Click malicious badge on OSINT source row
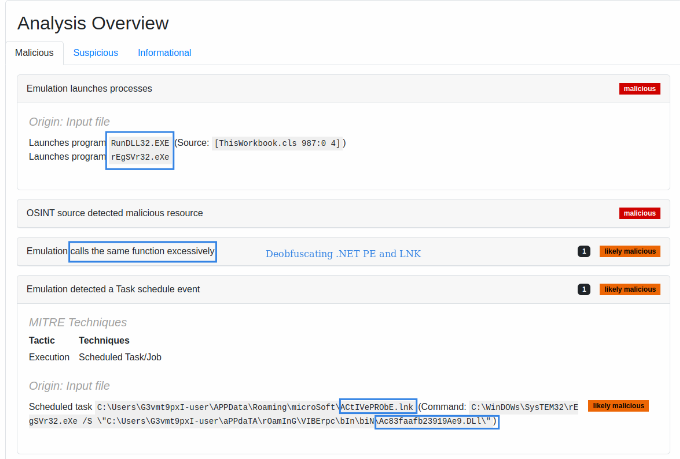The width and height of the screenshot is (680, 459). pos(639,213)
